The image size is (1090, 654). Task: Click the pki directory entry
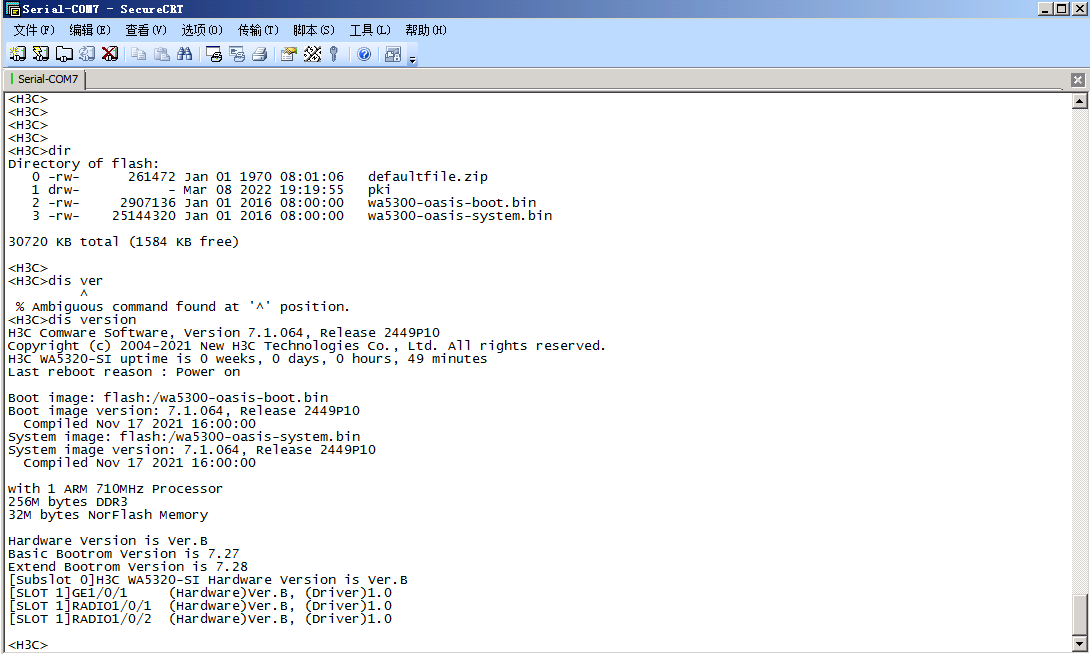tap(379, 190)
